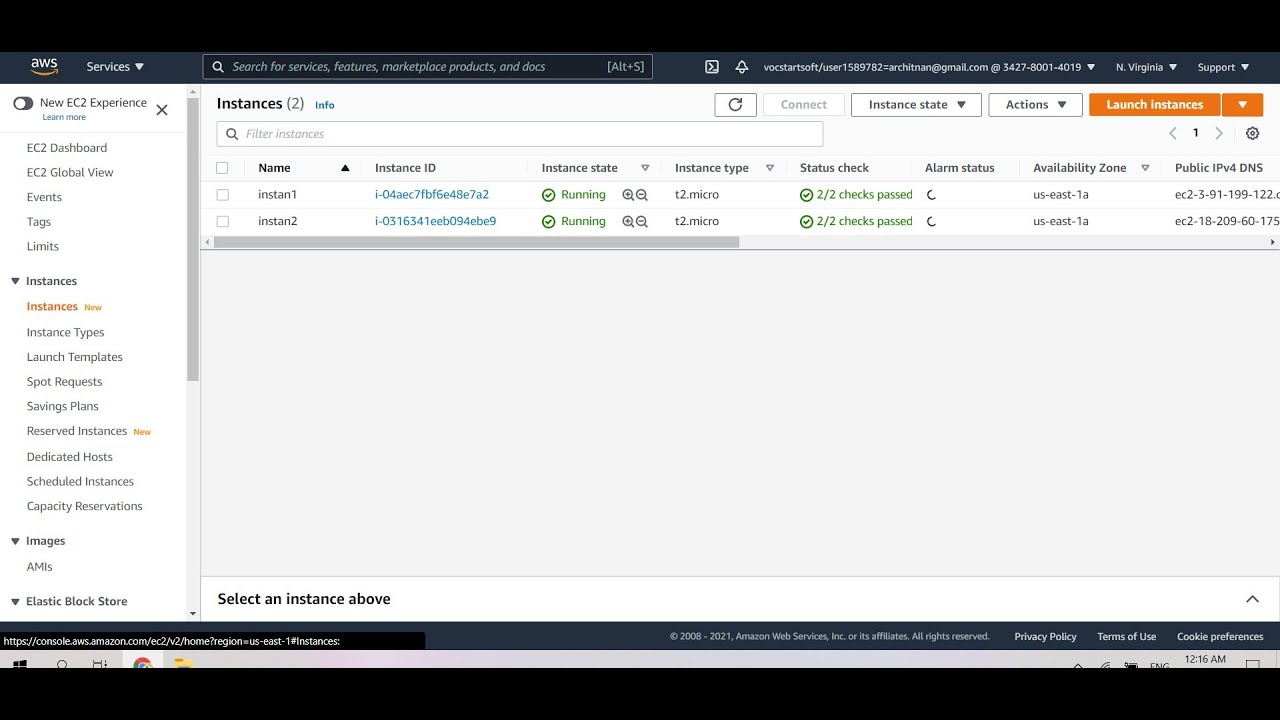Zoom out icon for instan2 state
This screenshot has width=1280, height=720.
(x=642, y=222)
